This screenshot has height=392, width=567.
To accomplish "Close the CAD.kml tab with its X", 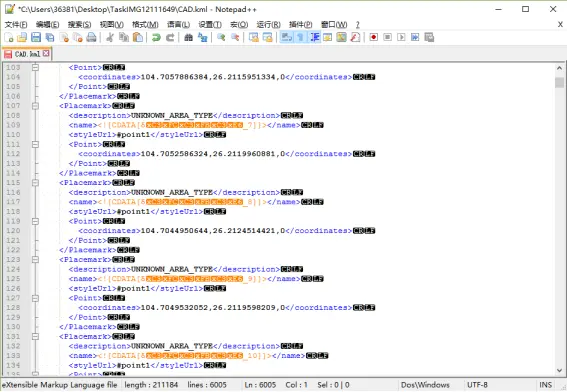I will click(x=46, y=53).
